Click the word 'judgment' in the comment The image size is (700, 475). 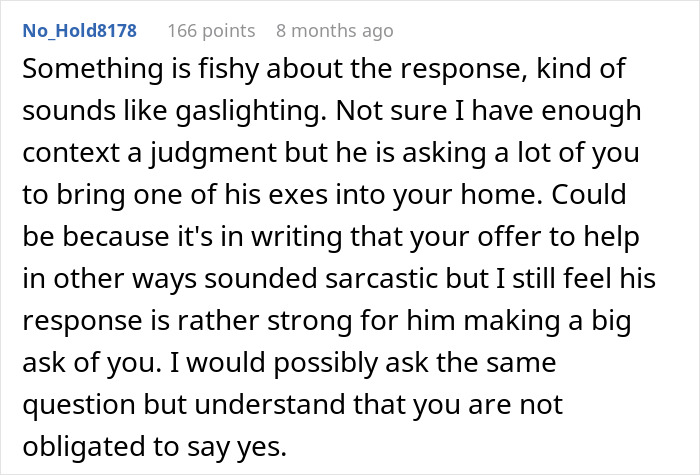click(x=213, y=154)
